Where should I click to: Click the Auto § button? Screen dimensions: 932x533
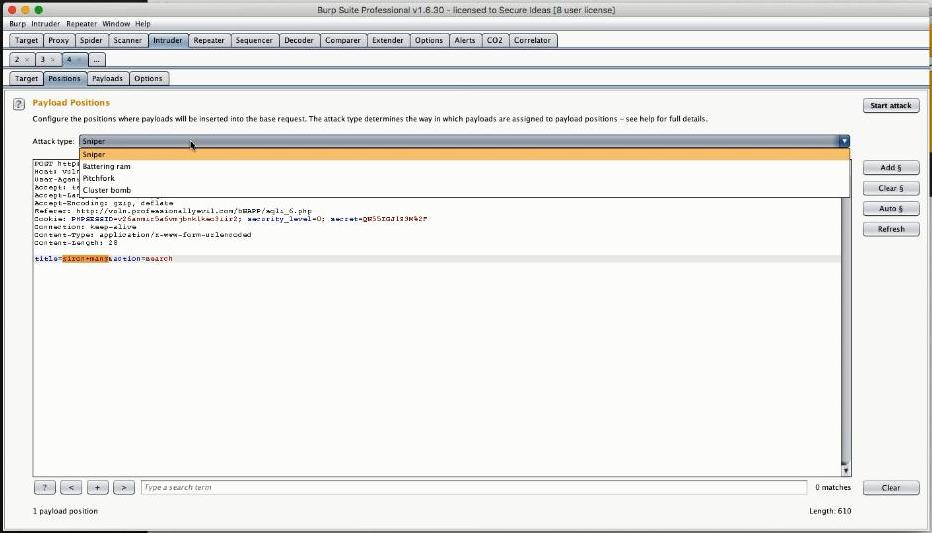point(890,209)
